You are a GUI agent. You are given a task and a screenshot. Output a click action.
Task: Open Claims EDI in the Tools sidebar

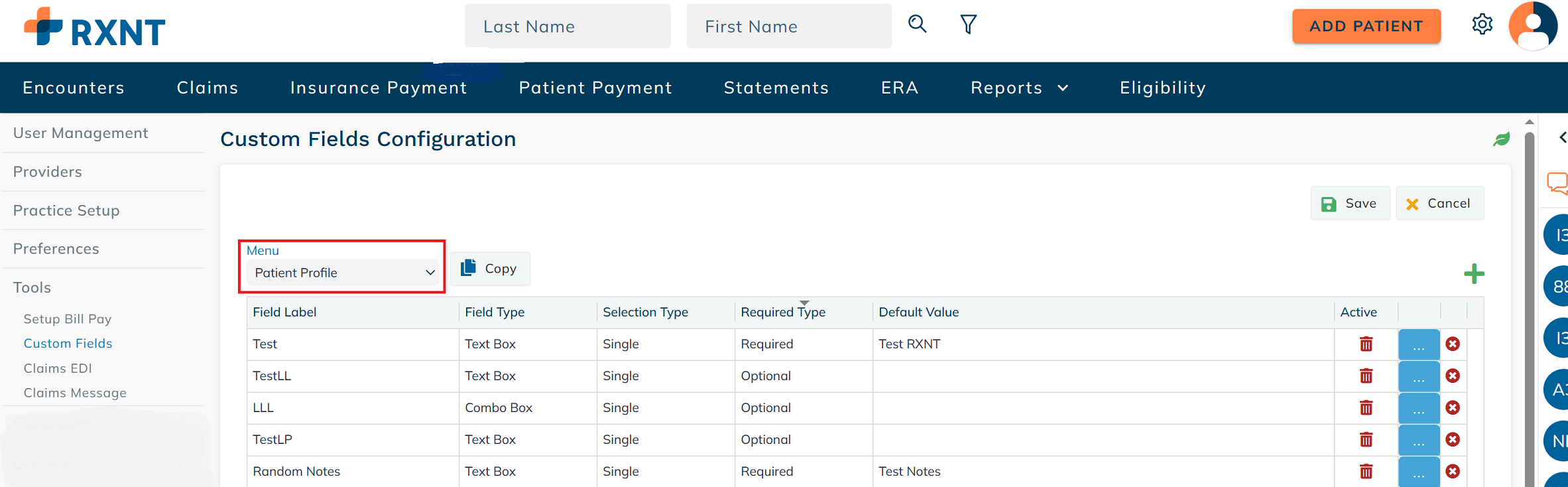tap(58, 368)
